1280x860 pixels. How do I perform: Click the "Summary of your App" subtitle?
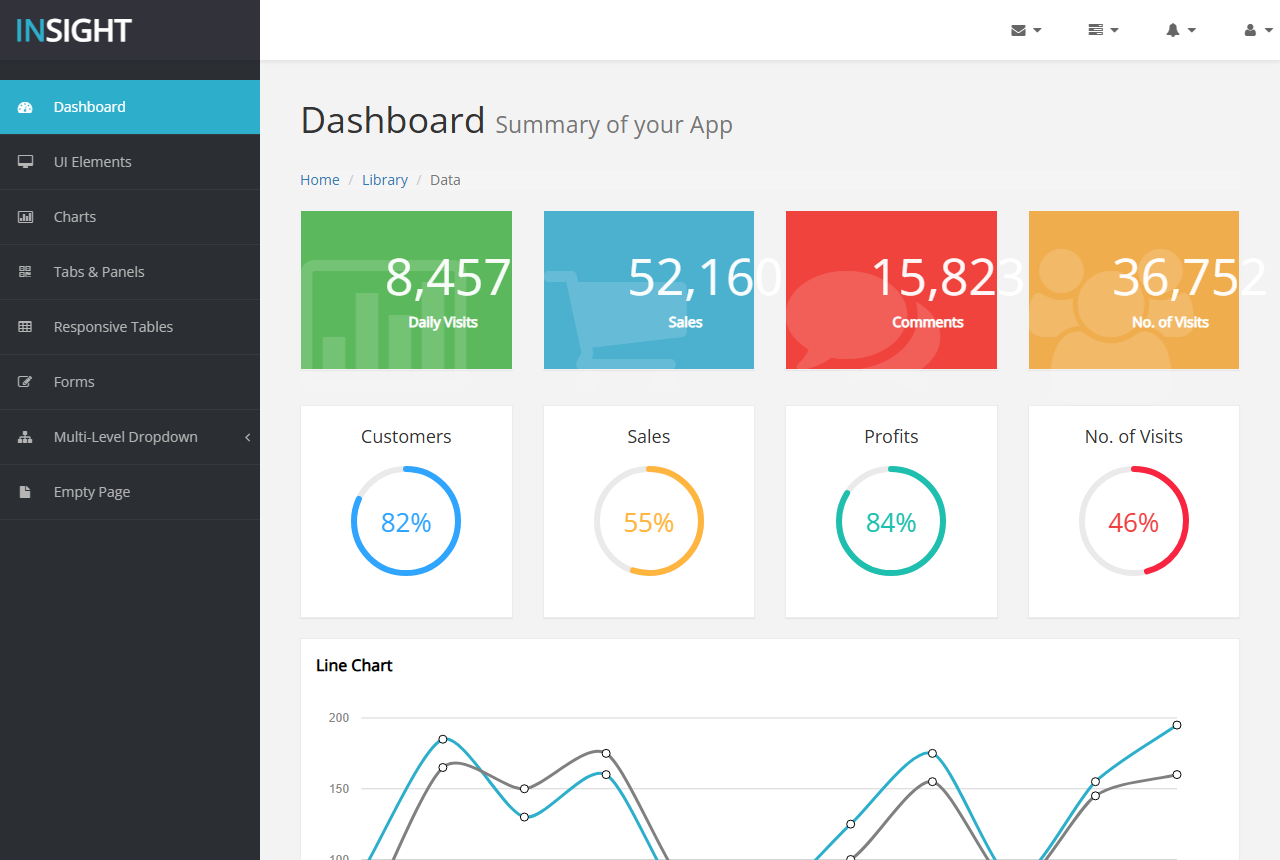pos(614,125)
